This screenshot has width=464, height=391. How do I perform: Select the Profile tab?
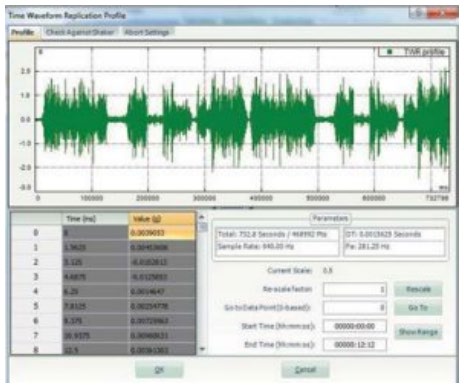[x=23, y=32]
